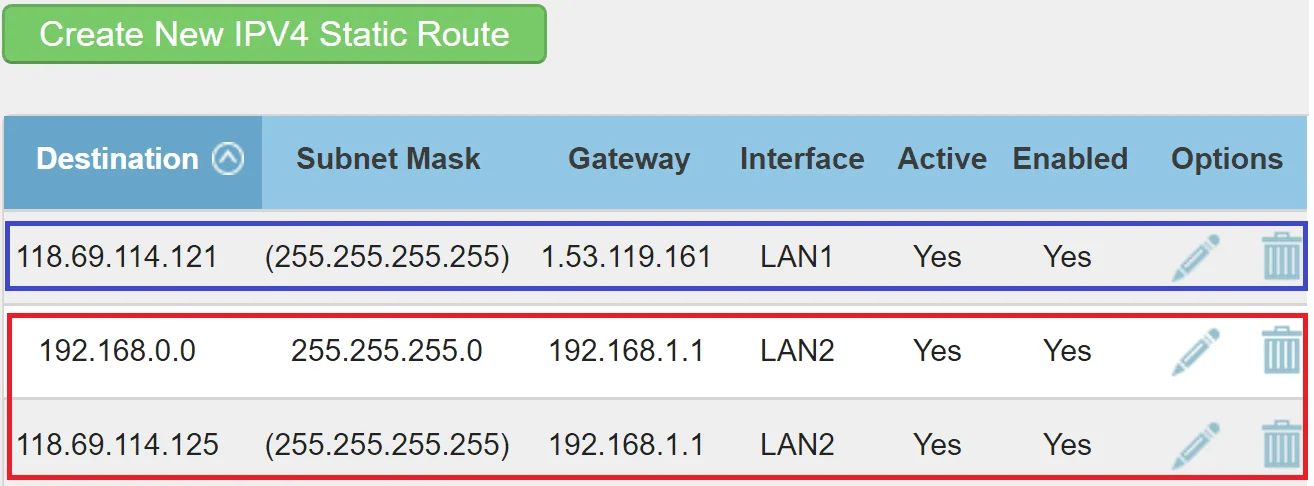Delete the 118.69.114.125 route with trash icon
Viewport: 1314px width, 486px height.
[1281, 444]
